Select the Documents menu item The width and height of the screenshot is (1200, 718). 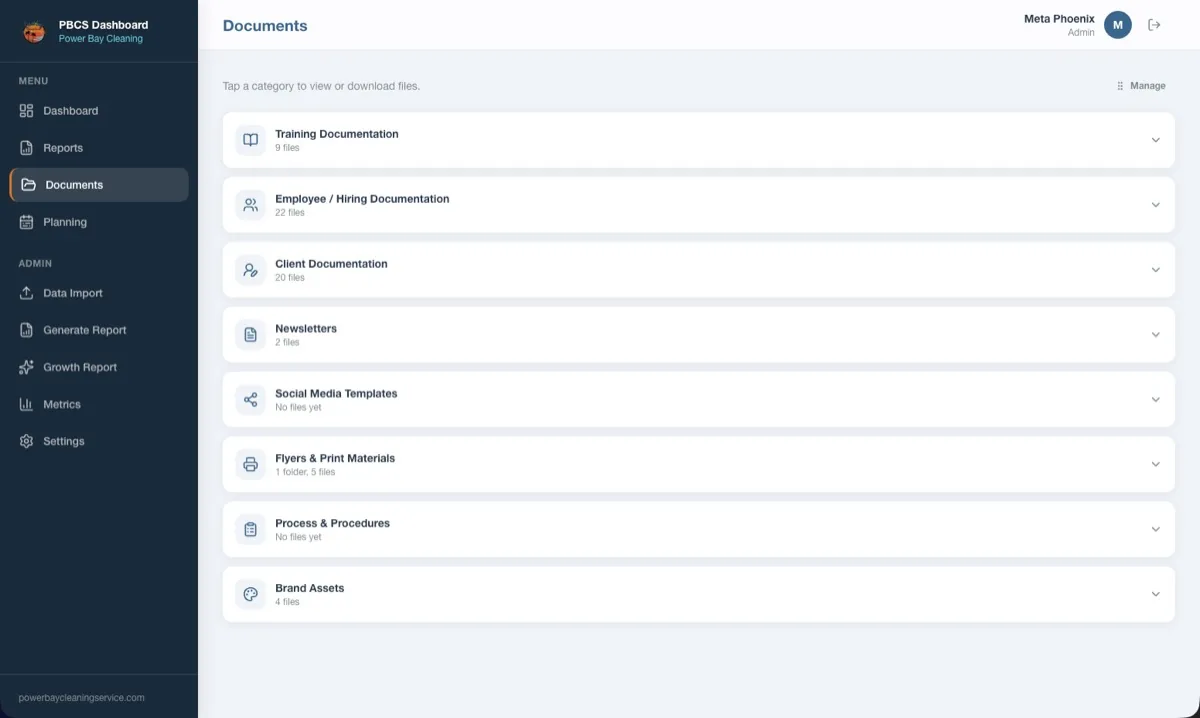point(99,185)
